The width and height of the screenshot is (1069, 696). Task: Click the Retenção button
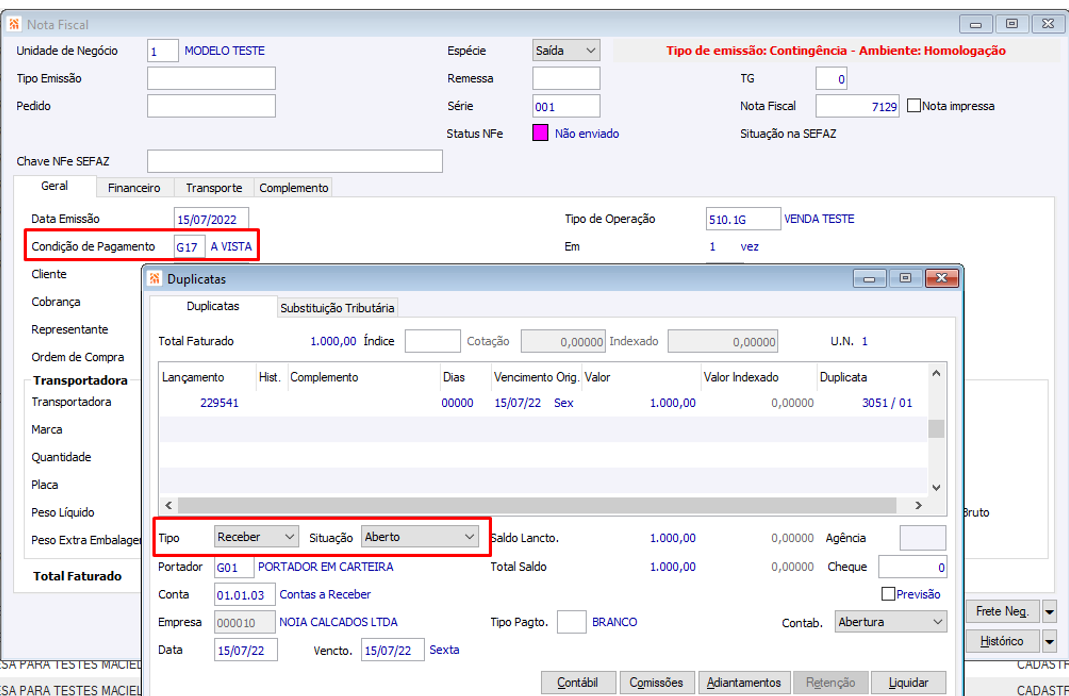830,682
